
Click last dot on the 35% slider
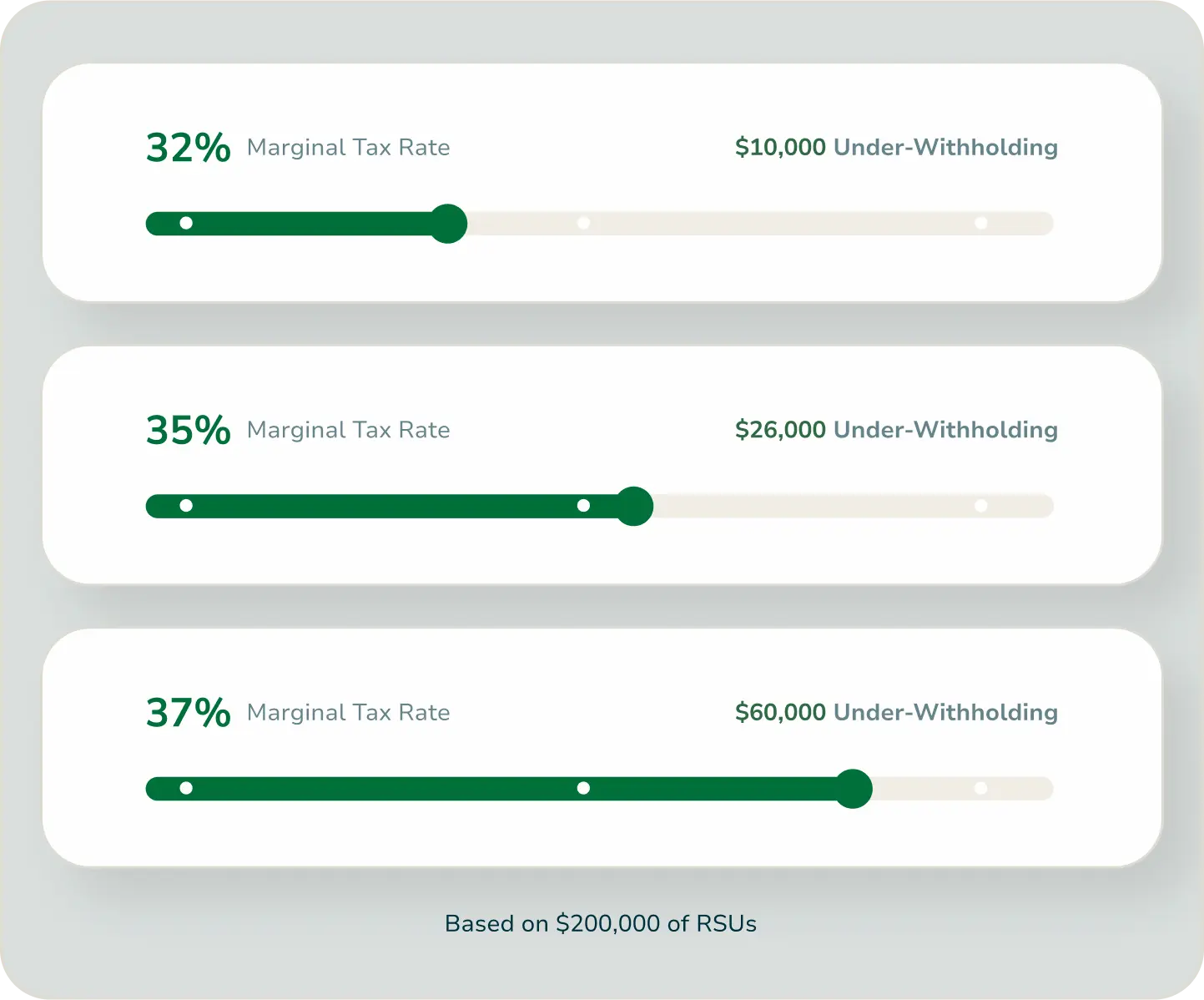(981, 505)
